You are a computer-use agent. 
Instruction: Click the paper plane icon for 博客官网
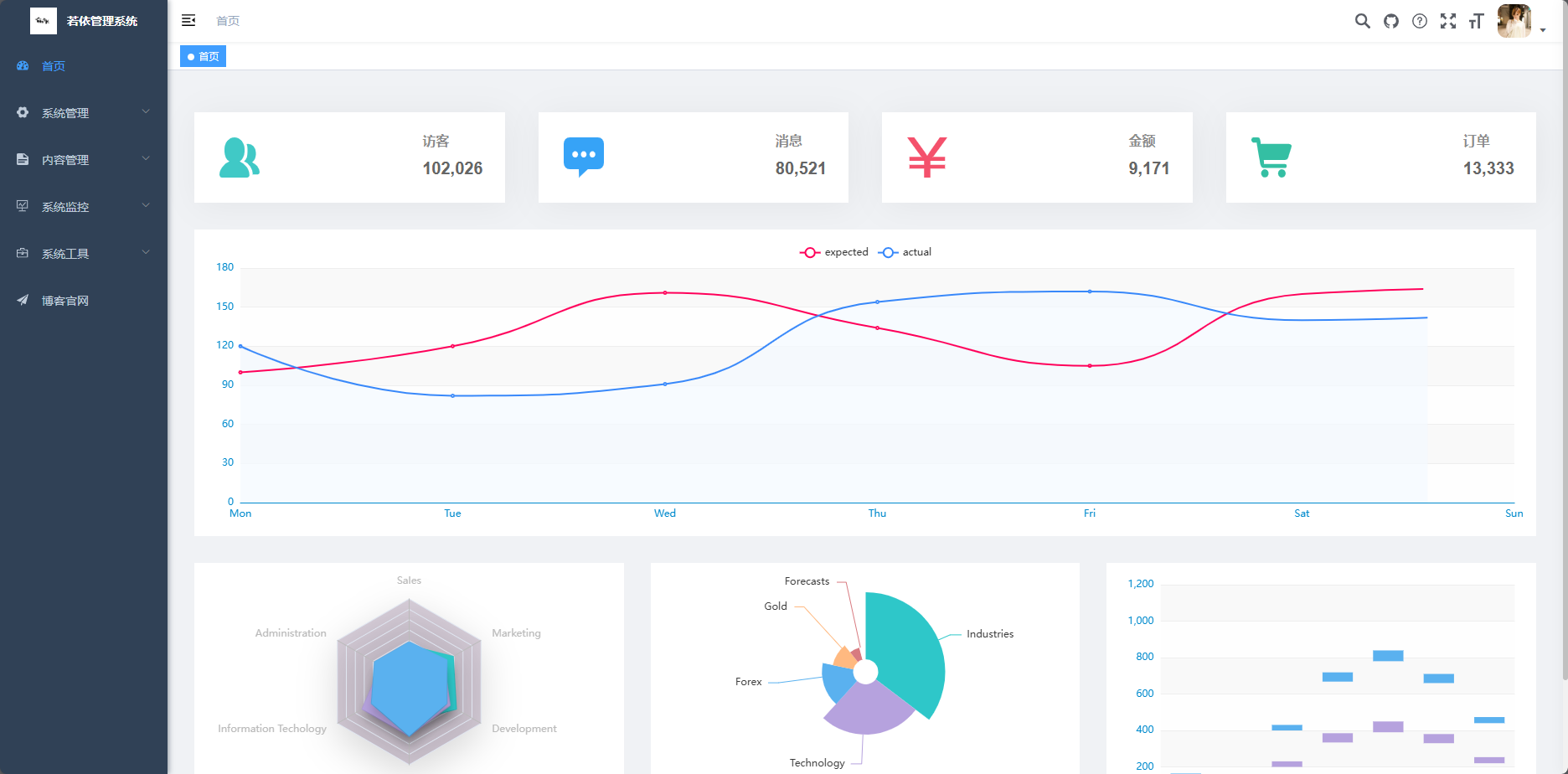[x=23, y=300]
